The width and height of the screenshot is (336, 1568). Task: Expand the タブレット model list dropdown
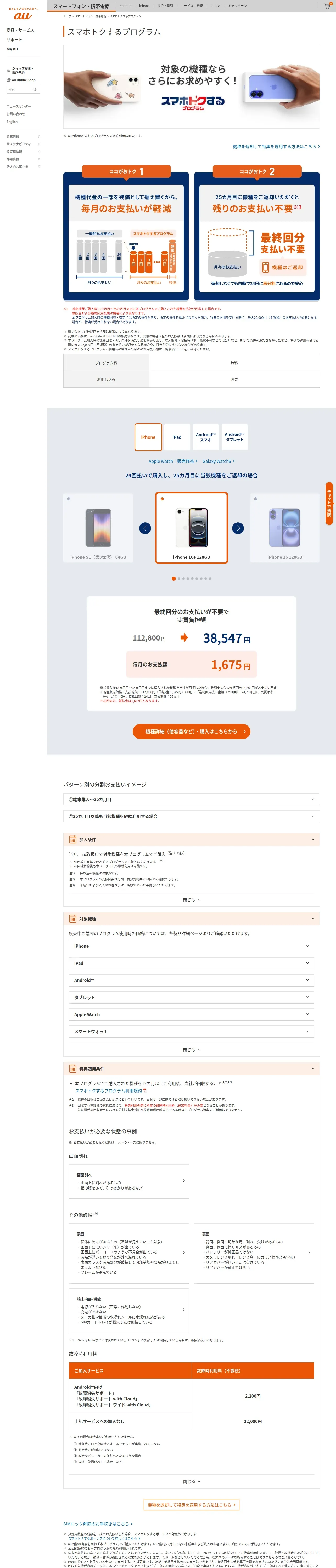(x=192, y=997)
